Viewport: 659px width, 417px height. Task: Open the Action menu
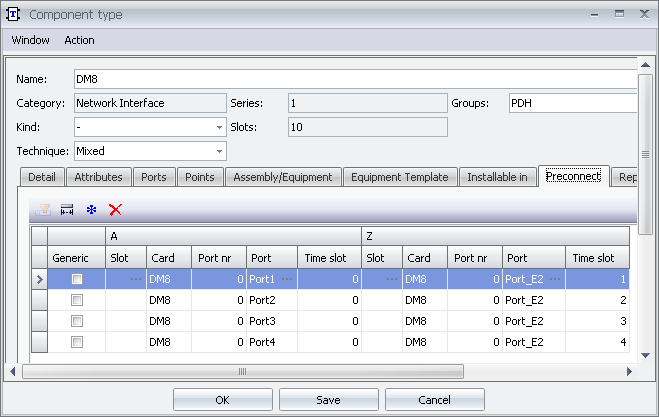79,40
